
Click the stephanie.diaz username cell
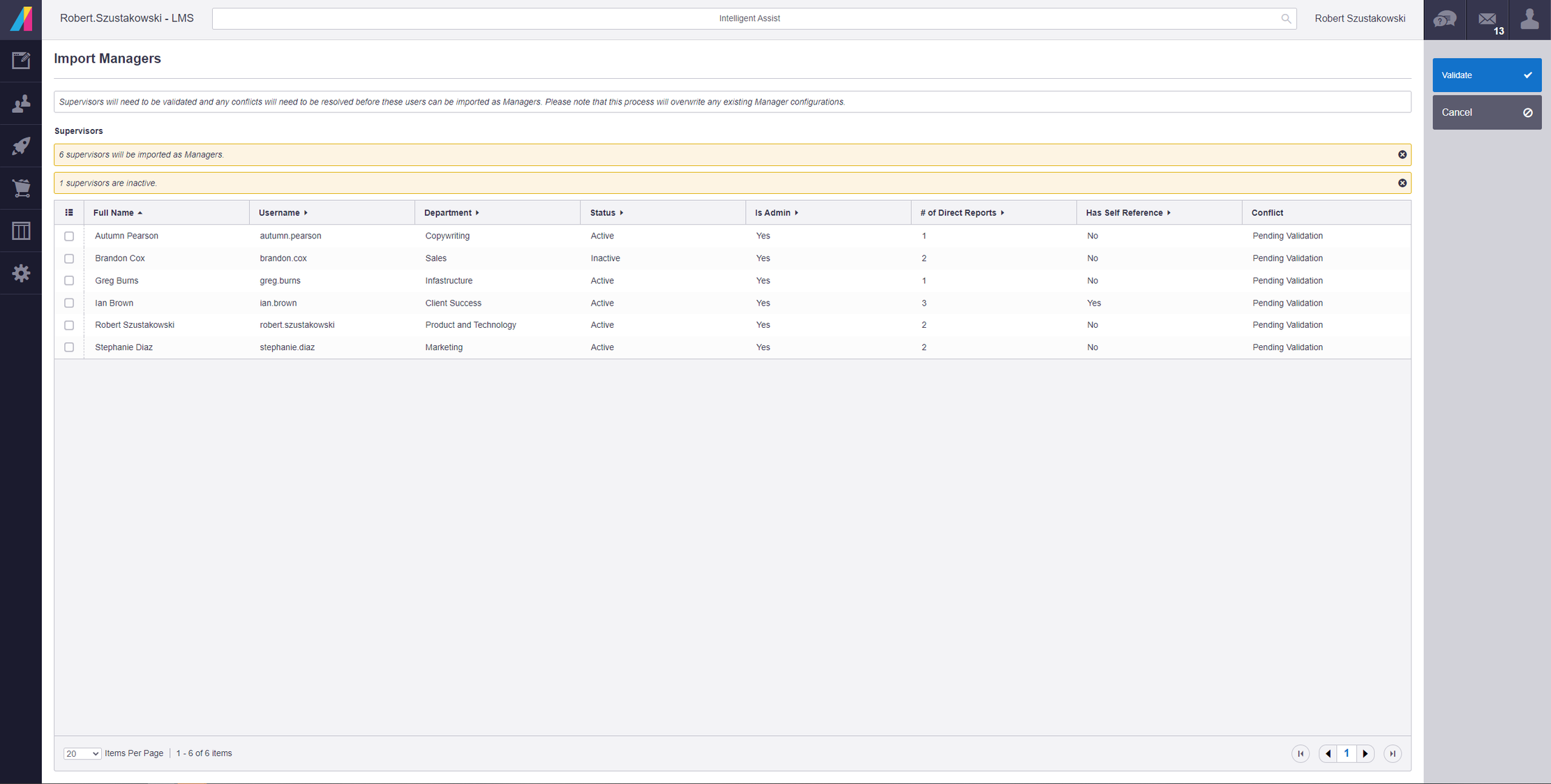coord(287,347)
